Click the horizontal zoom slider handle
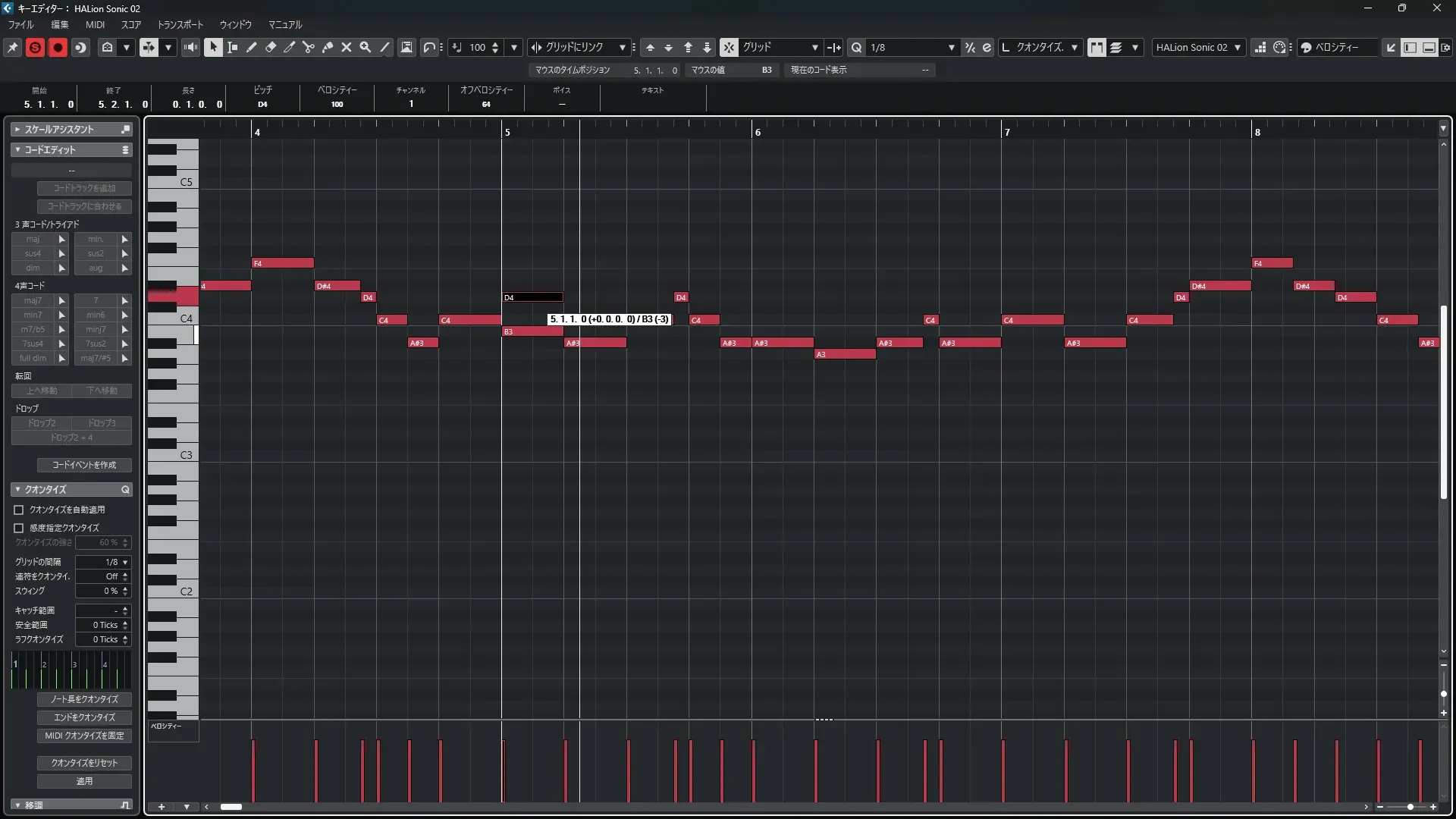Viewport: 1456px width, 819px height. [x=1410, y=807]
